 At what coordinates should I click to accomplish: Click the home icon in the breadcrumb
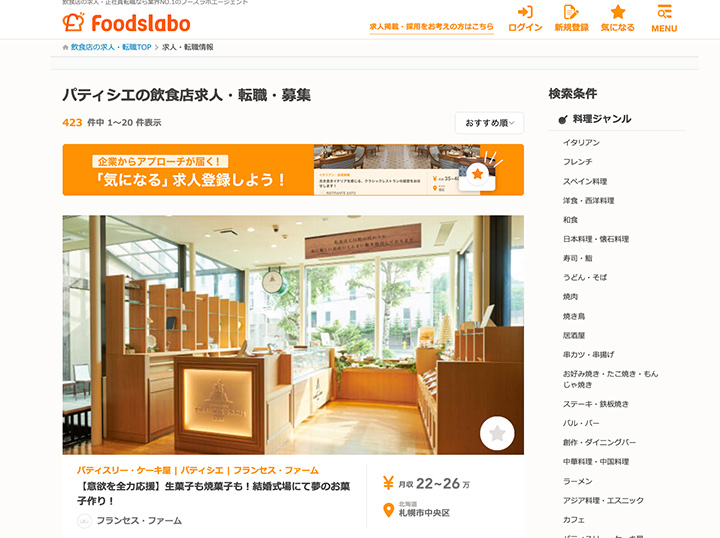pyautogui.click(x=65, y=47)
